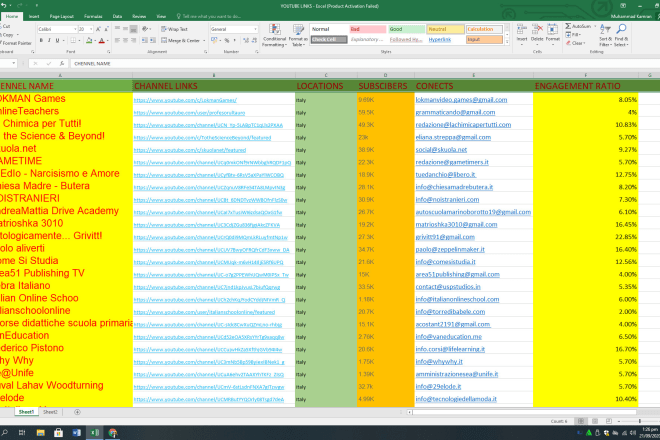Toggle Underline formatting
This screenshot has height=440, width=660.
pos(57,40)
